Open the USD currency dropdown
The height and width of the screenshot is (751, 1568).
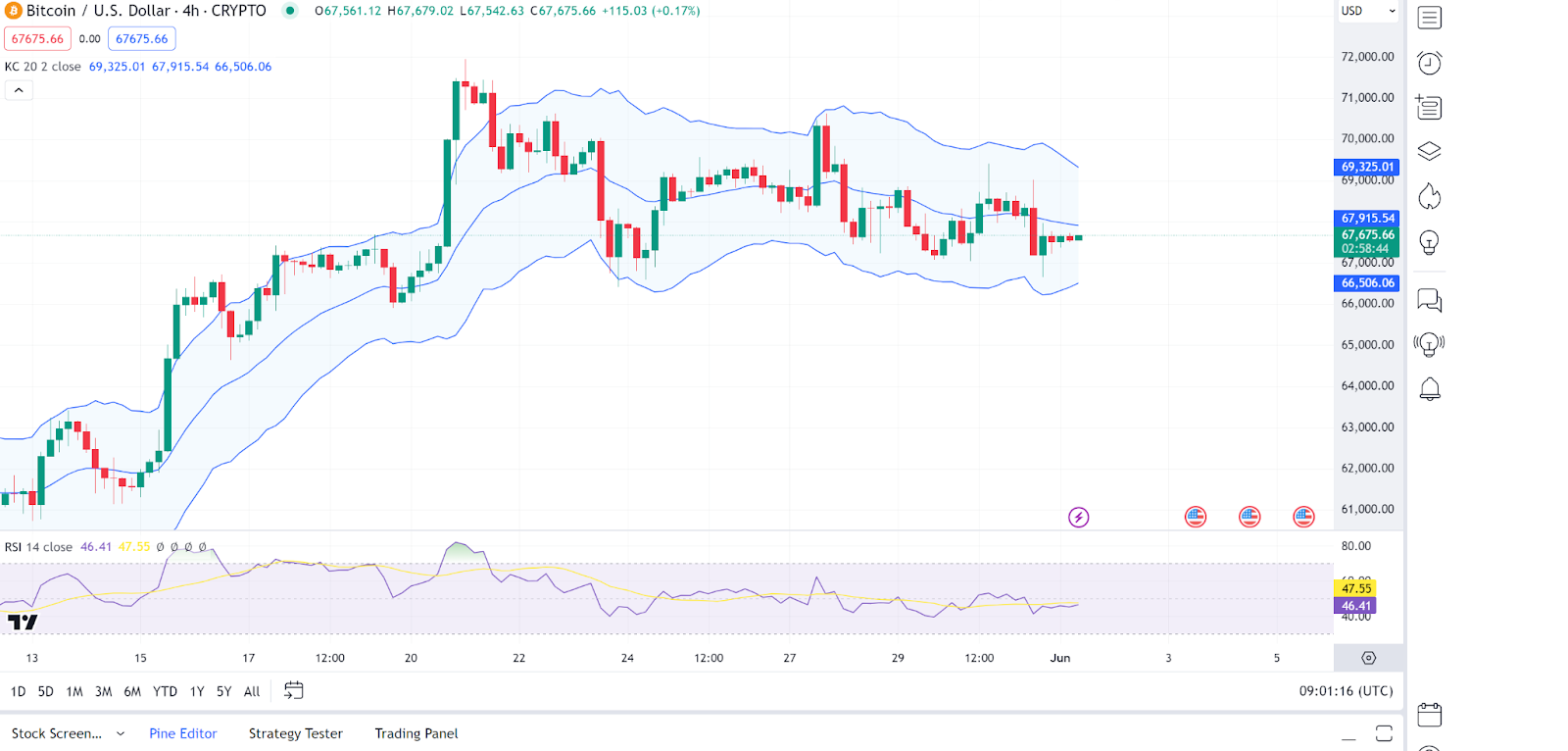point(1368,11)
